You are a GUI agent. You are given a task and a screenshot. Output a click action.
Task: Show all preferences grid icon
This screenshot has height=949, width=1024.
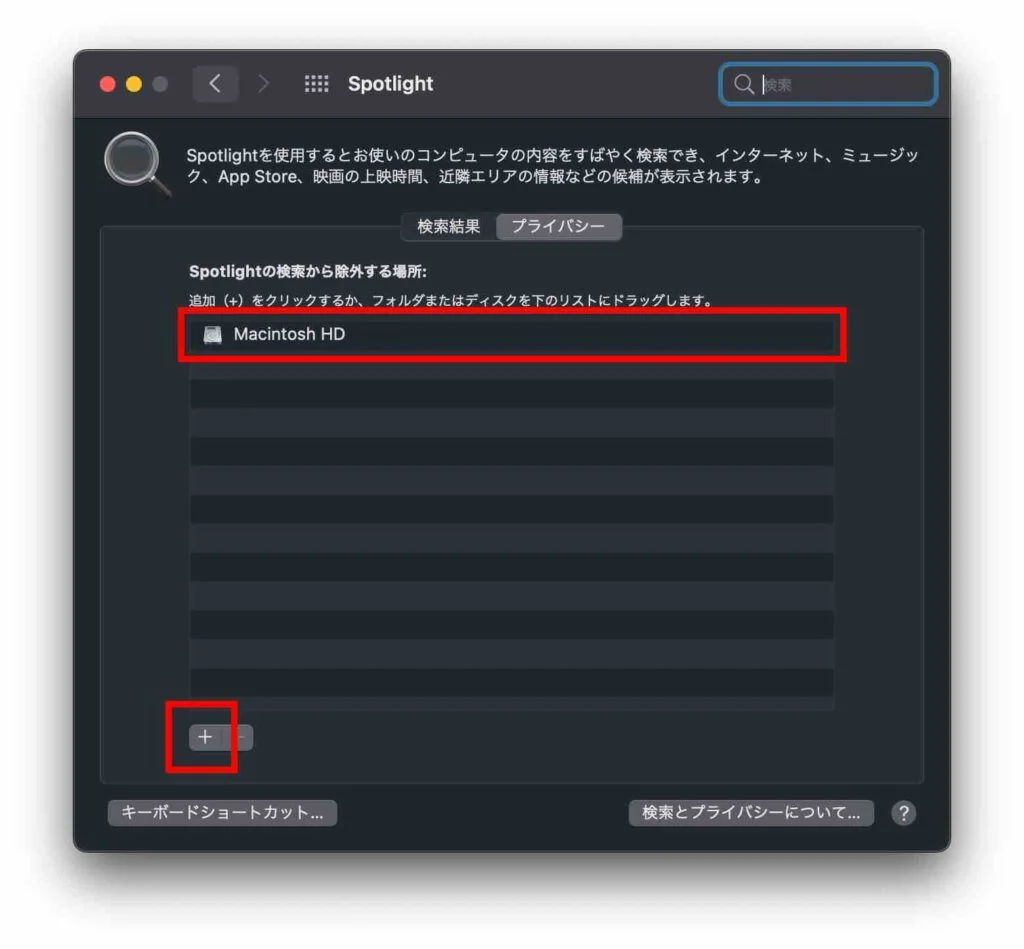tap(317, 84)
